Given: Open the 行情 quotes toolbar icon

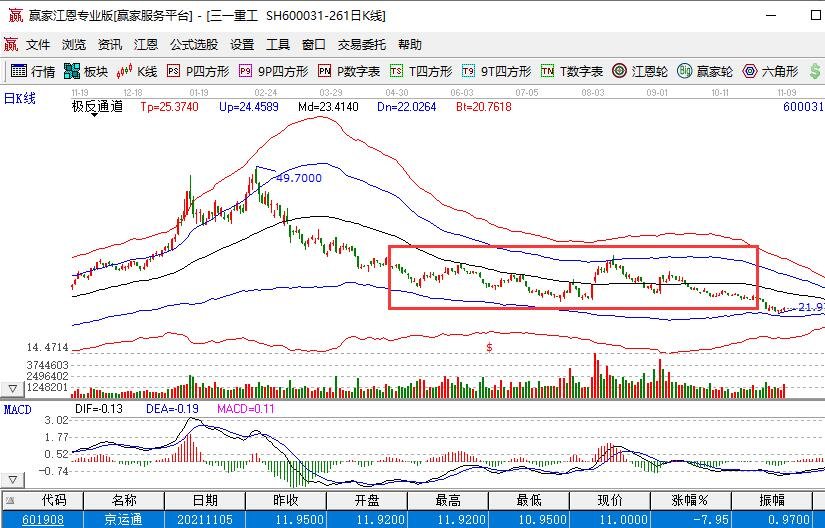Looking at the screenshot, I should tap(19, 71).
